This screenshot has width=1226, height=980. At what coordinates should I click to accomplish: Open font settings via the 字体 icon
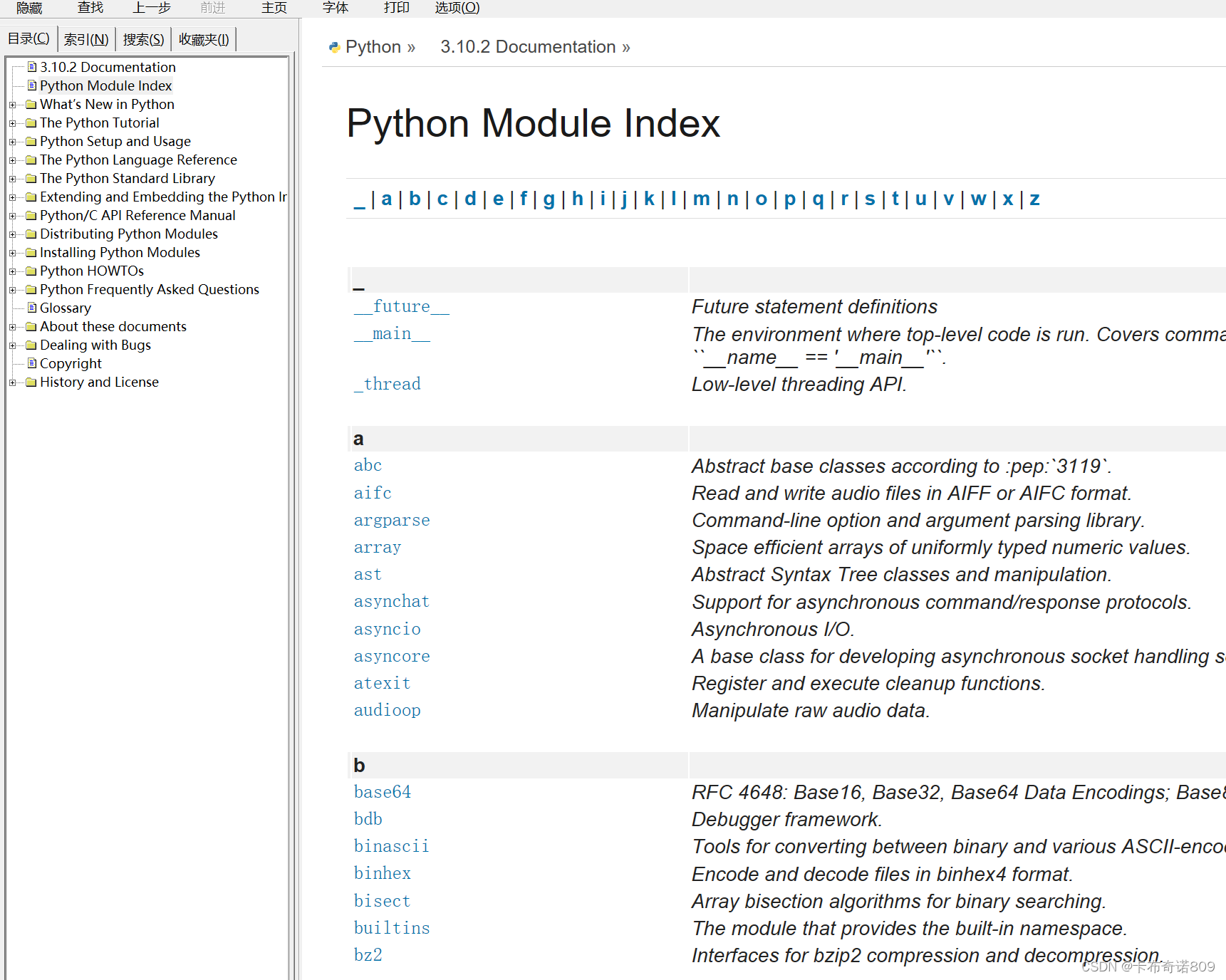(x=335, y=8)
